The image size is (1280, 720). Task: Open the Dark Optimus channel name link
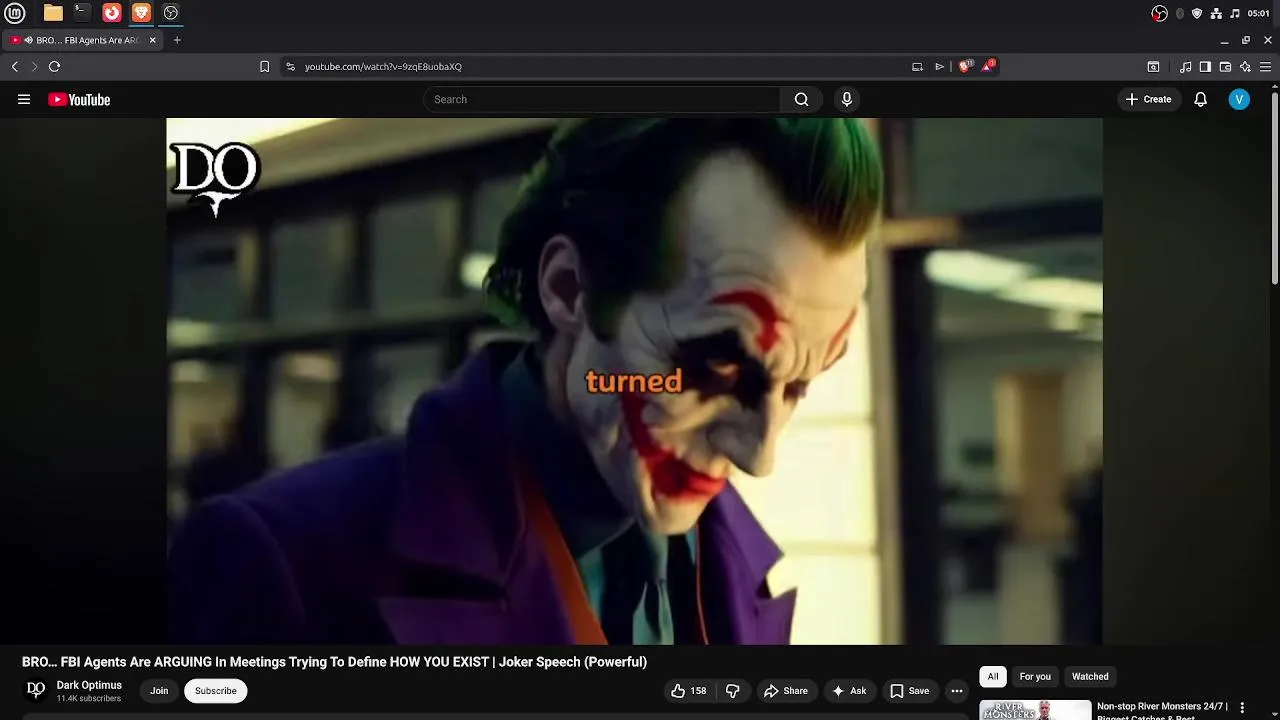point(89,685)
